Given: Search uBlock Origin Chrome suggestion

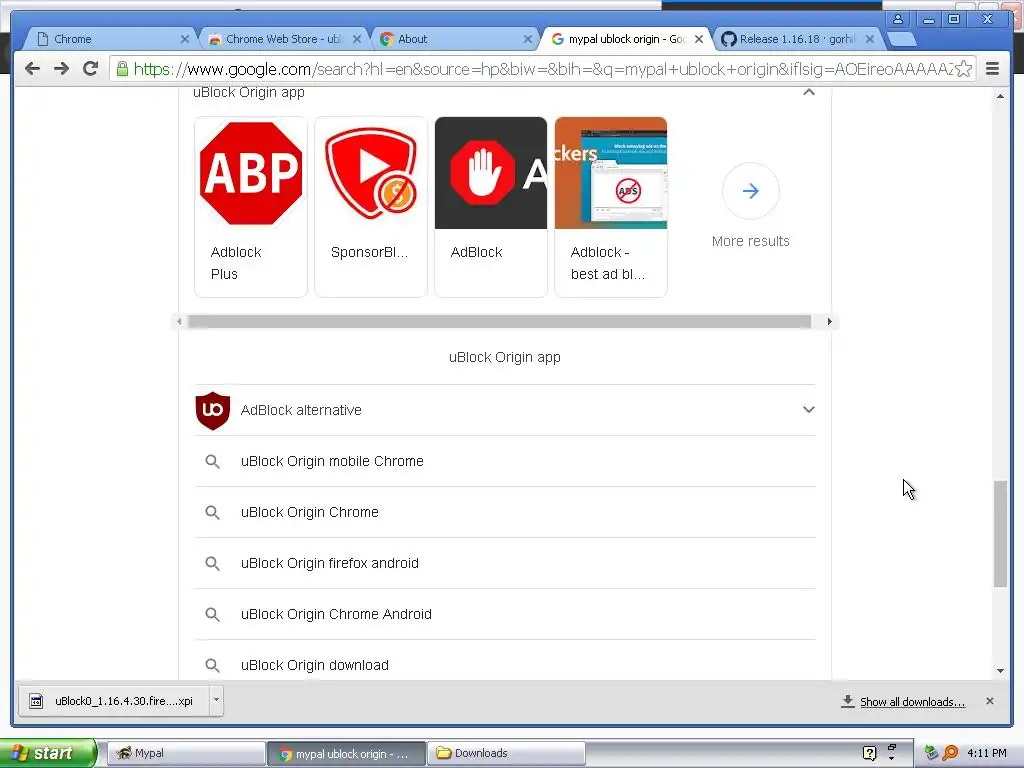Looking at the screenshot, I should pyautogui.click(x=505, y=512).
